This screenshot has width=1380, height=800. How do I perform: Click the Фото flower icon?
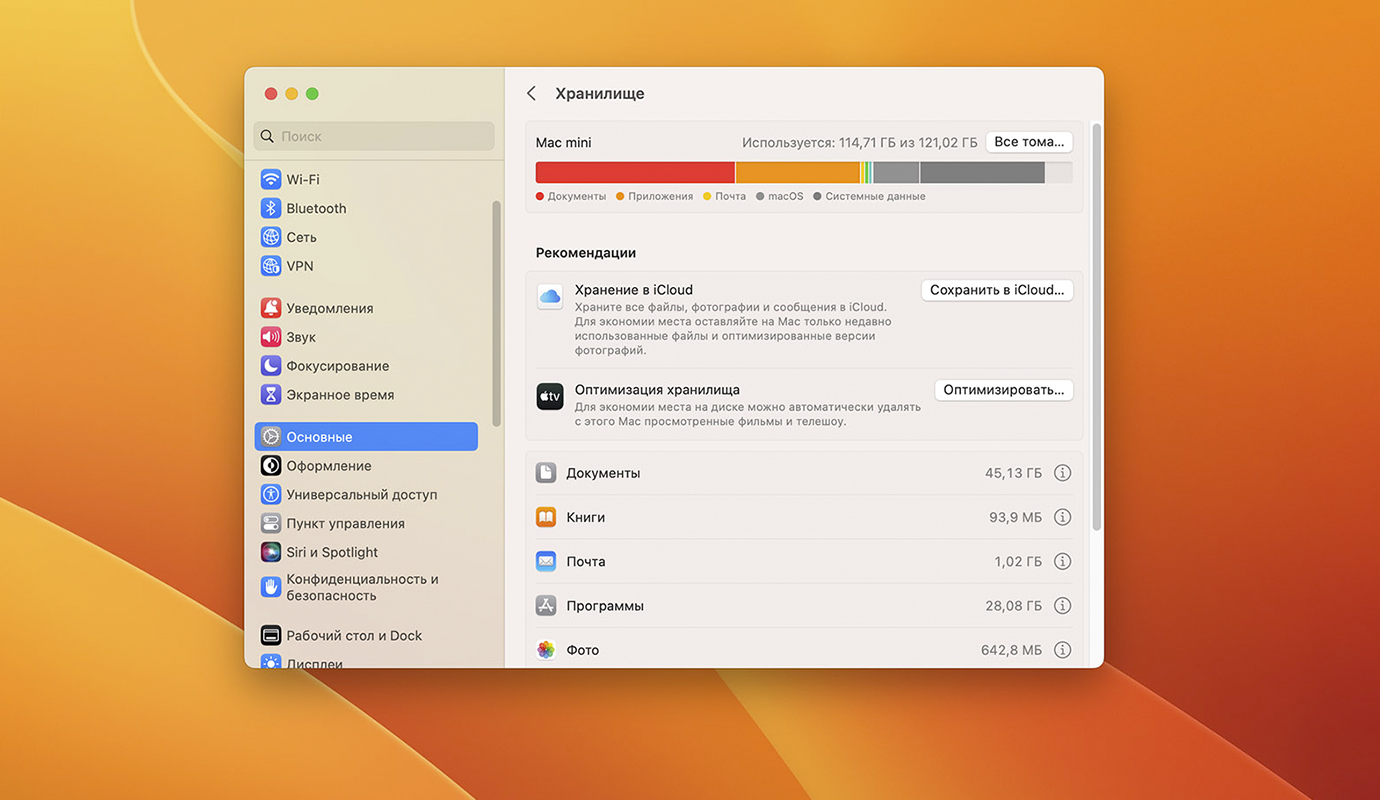click(546, 650)
